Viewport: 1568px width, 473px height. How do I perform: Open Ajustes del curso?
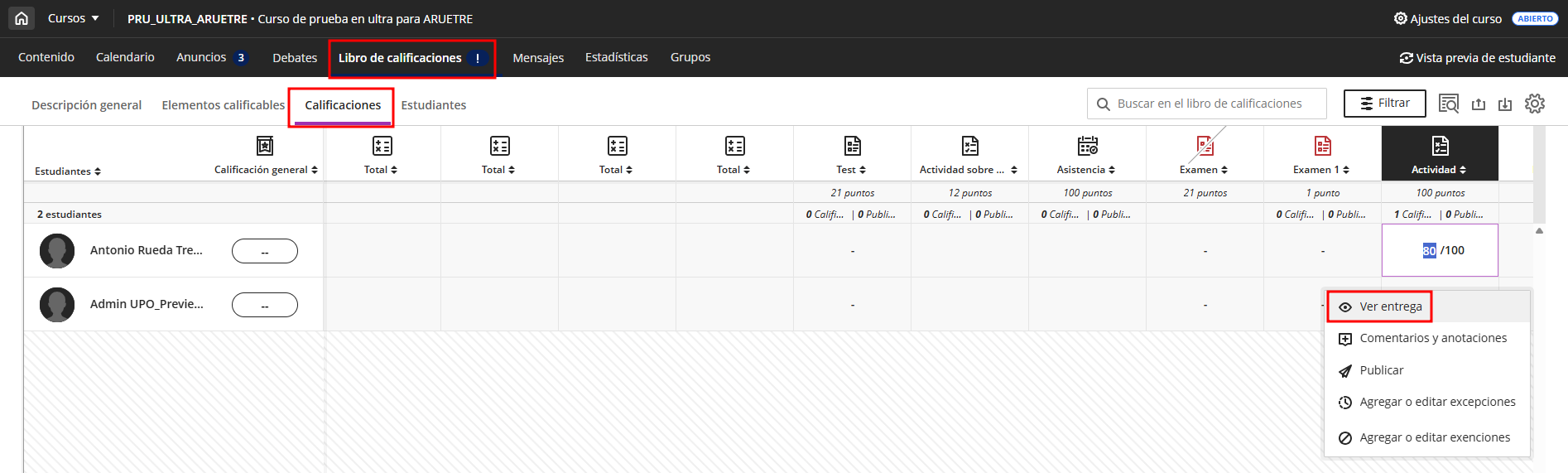[x=1447, y=18]
